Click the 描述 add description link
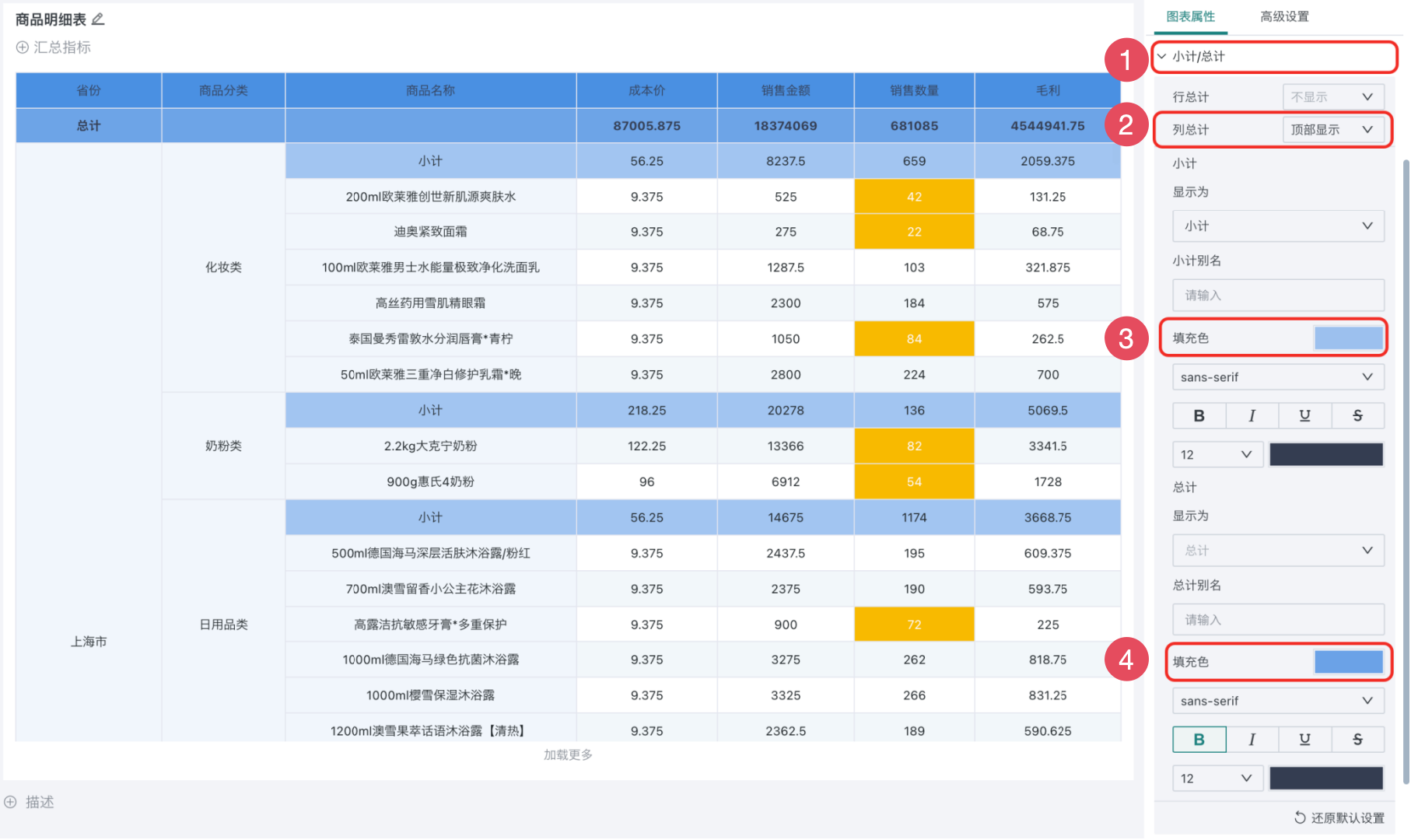 [x=40, y=802]
